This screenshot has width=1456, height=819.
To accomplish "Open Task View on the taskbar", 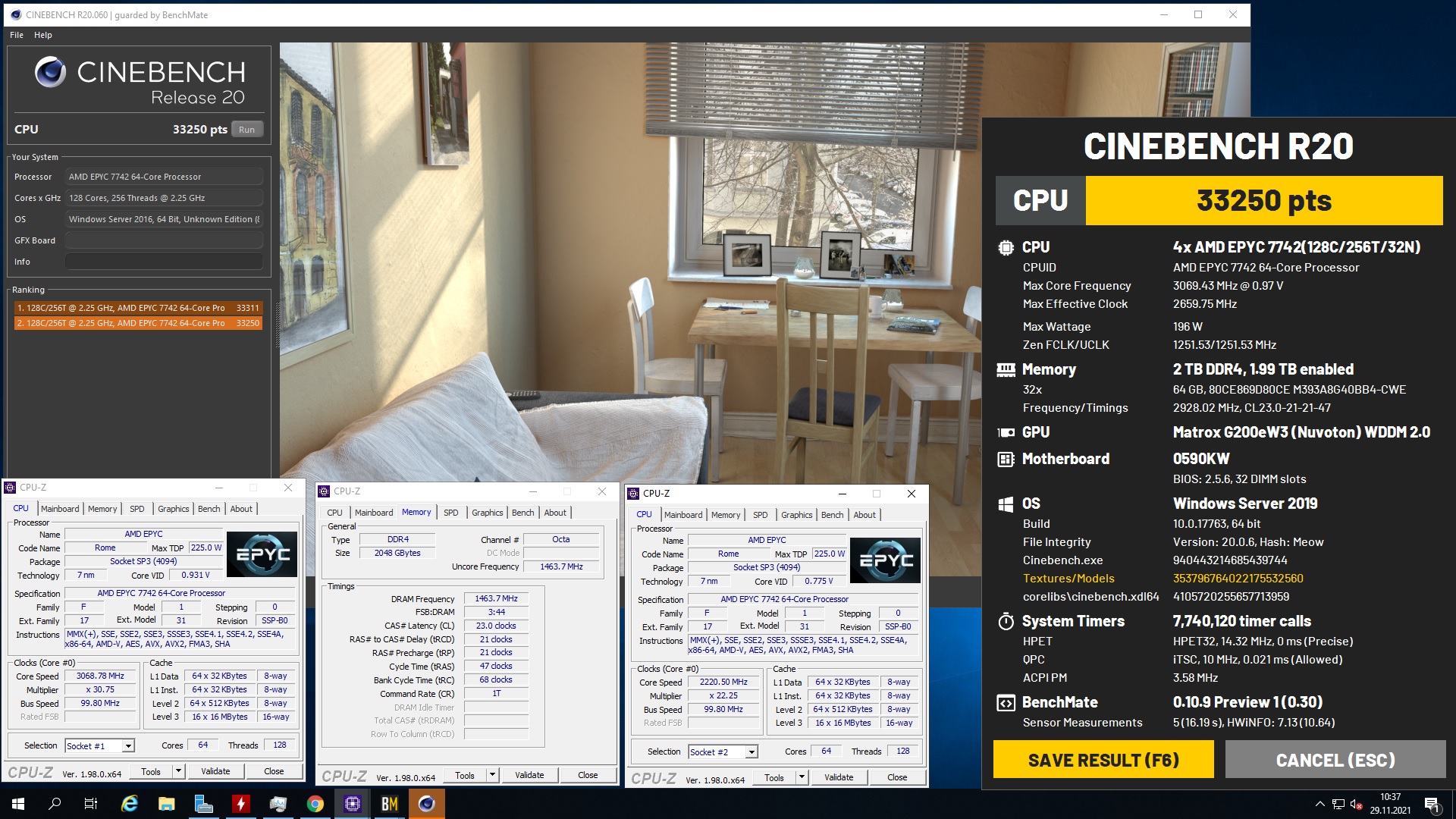I will (91, 804).
